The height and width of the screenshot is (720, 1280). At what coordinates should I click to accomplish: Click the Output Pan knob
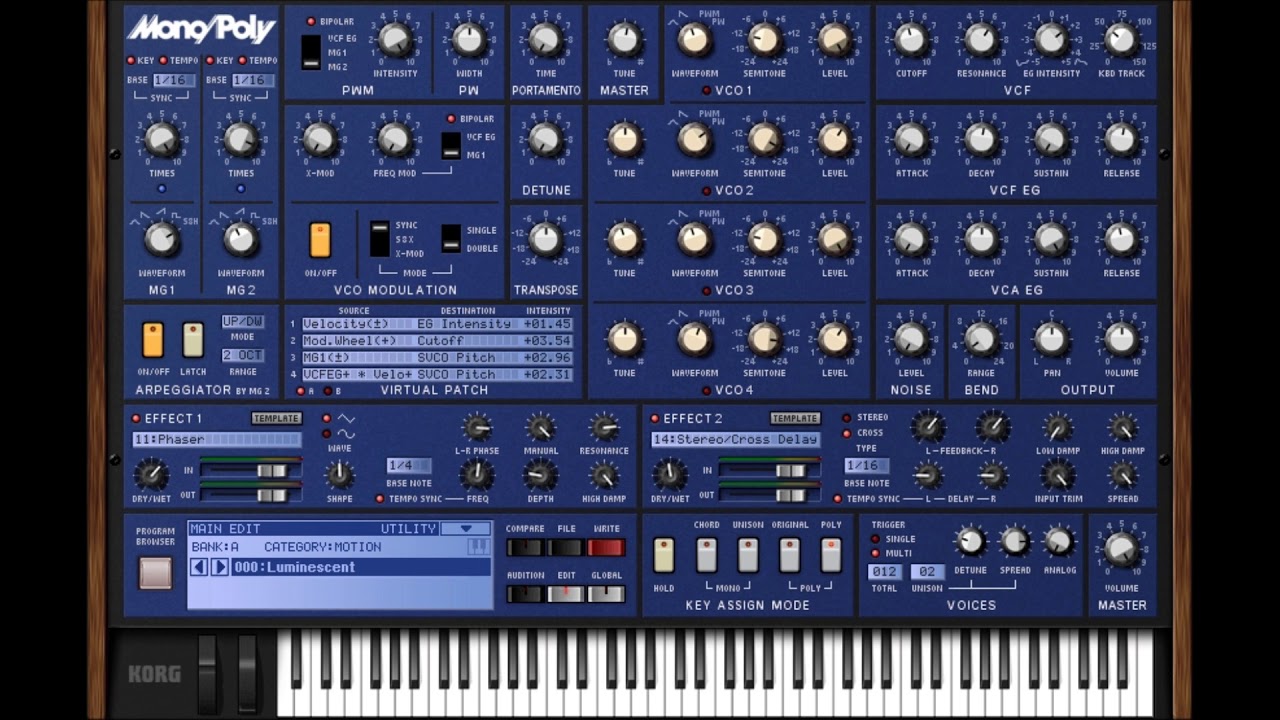point(1051,339)
